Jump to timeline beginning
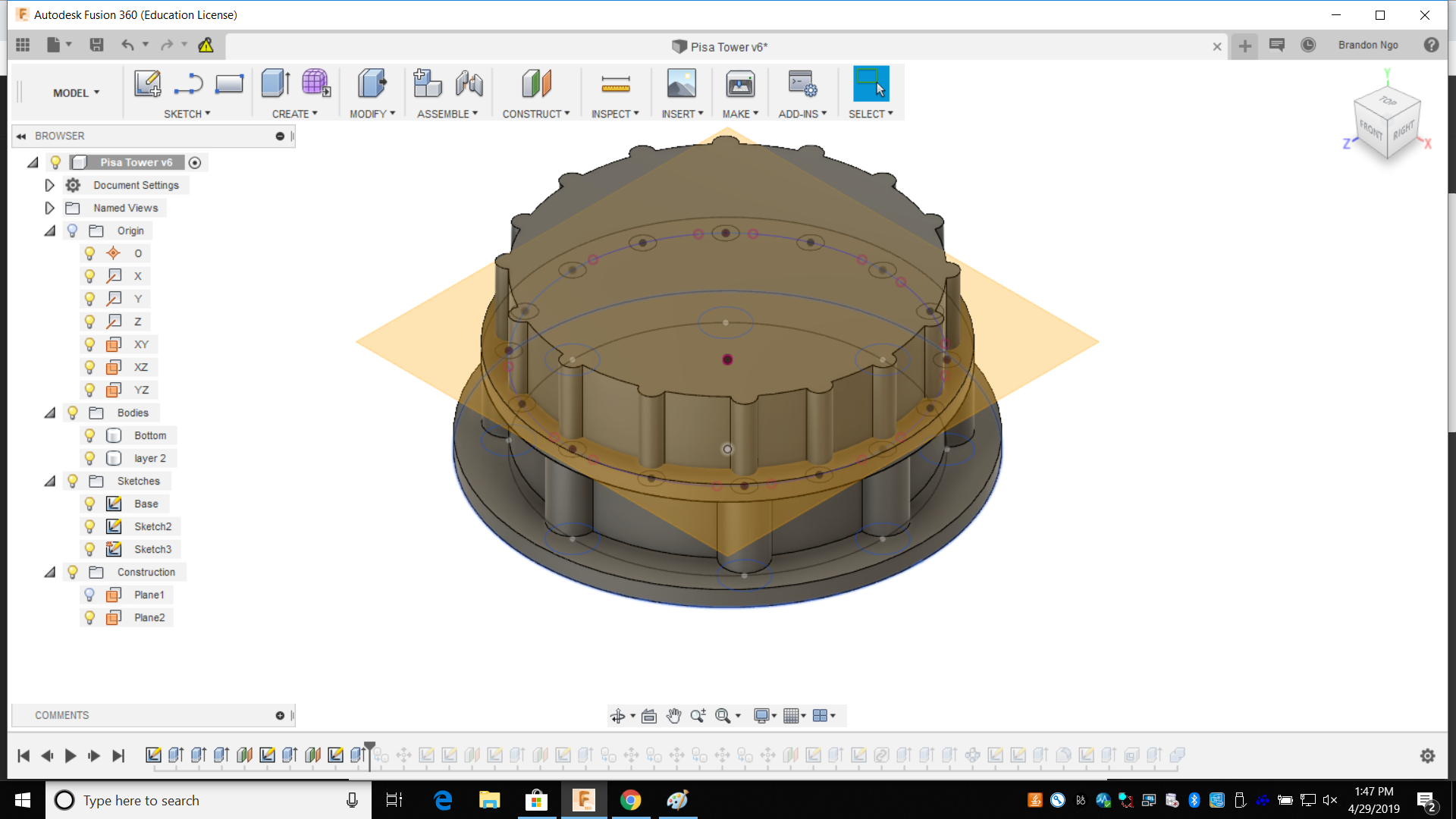Viewport: 1456px width, 819px height. pyautogui.click(x=24, y=756)
